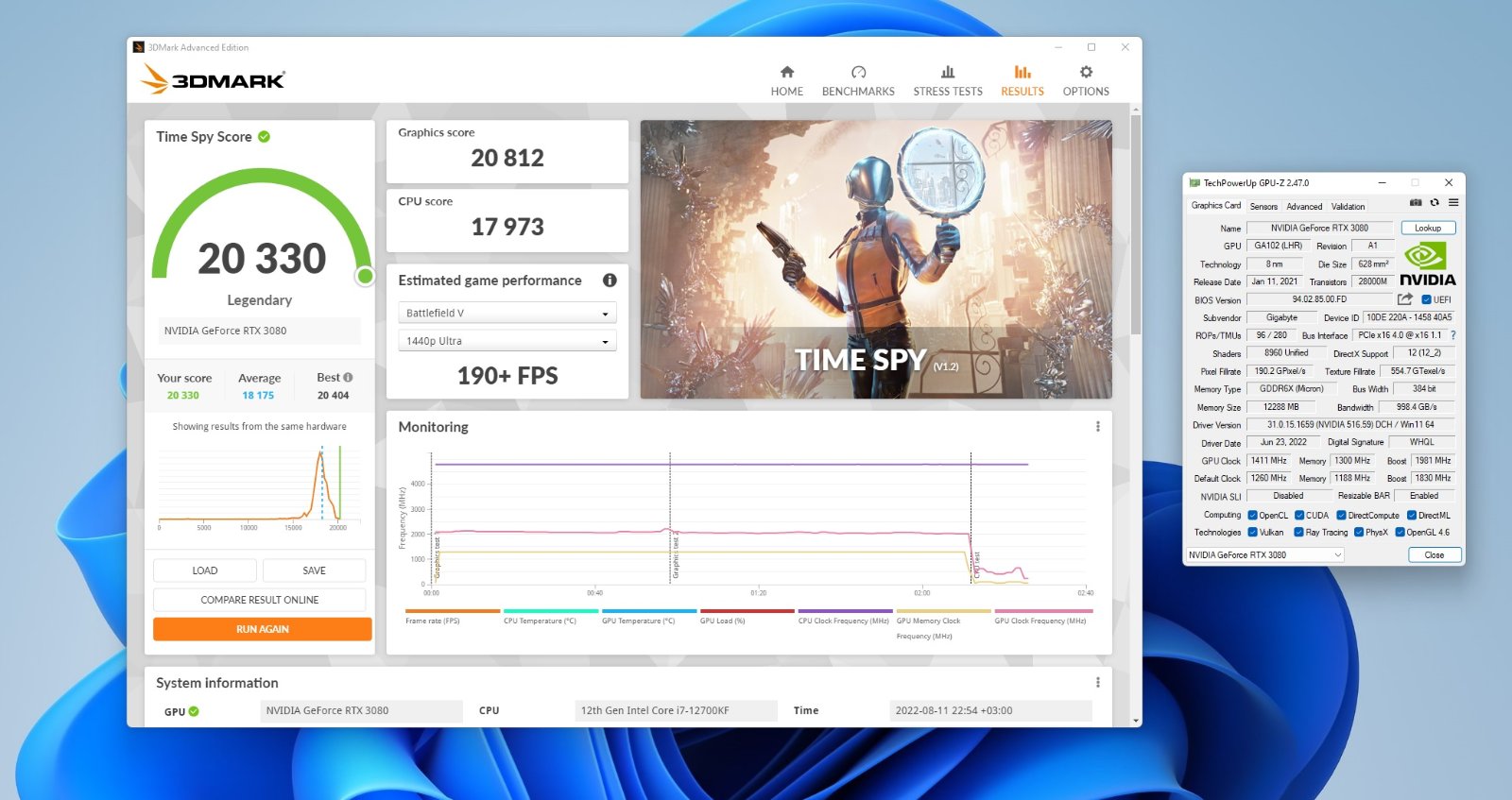Toggle the DirectCompute checkbox

pyautogui.click(x=1341, y=516)
